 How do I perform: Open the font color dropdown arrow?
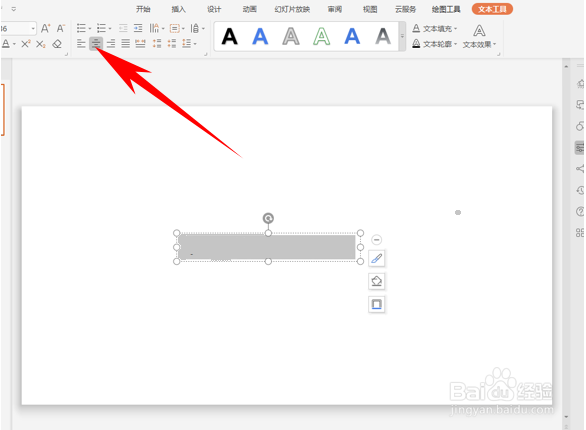14,44
